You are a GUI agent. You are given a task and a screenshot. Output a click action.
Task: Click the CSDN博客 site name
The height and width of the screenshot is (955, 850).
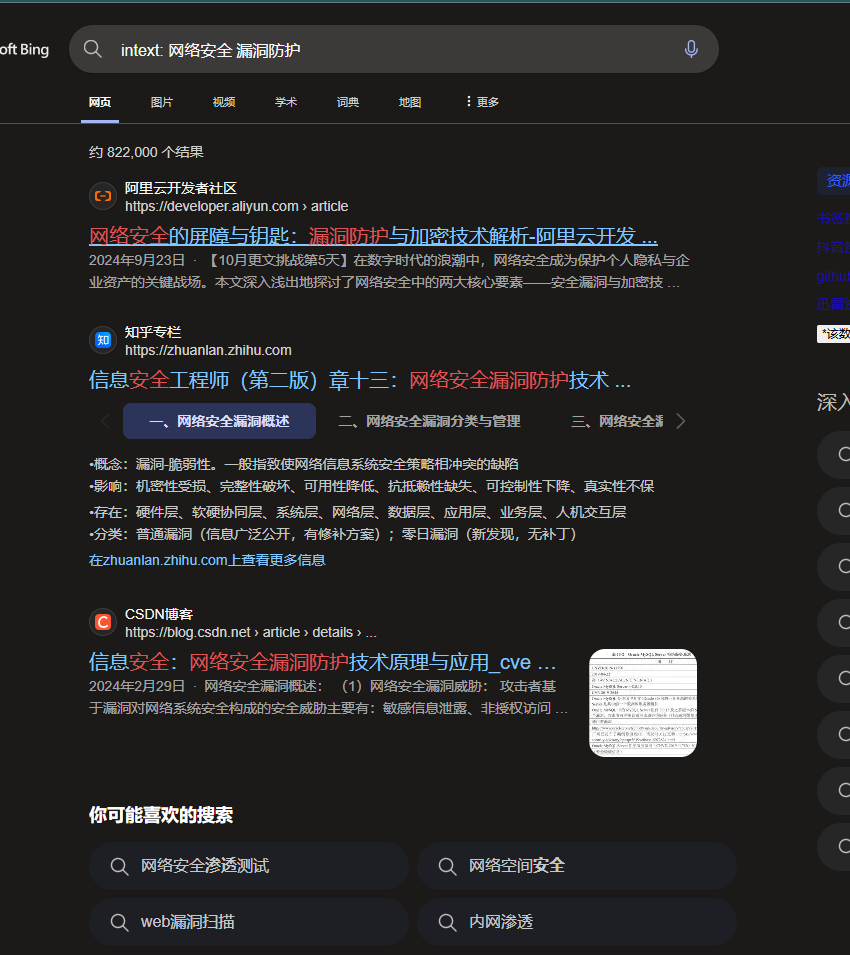159,614
